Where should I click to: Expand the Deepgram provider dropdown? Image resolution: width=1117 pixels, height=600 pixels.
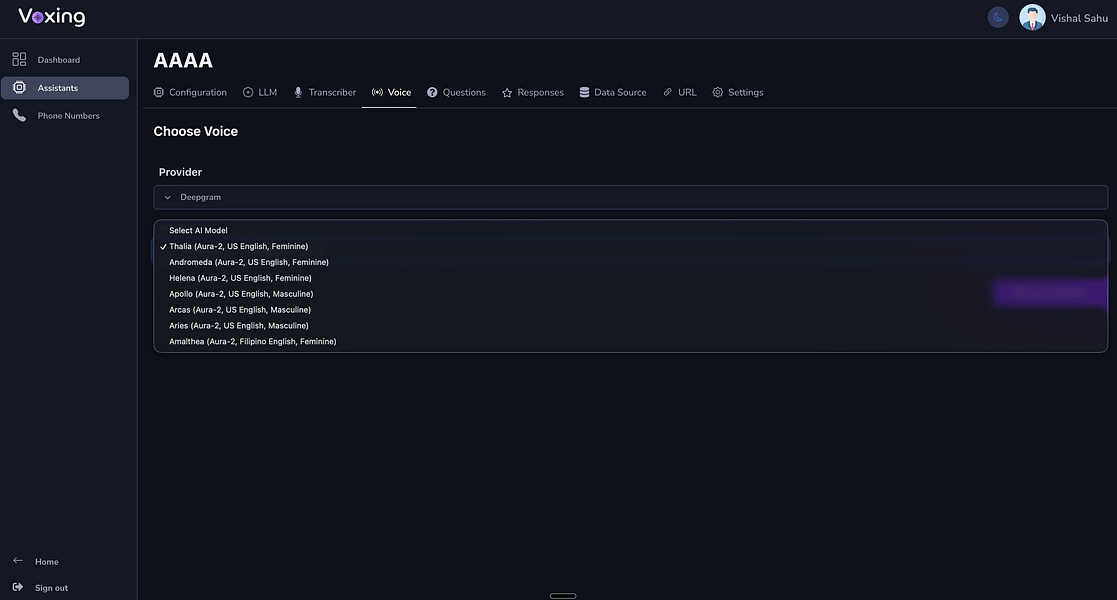click(x=630, y=197)
